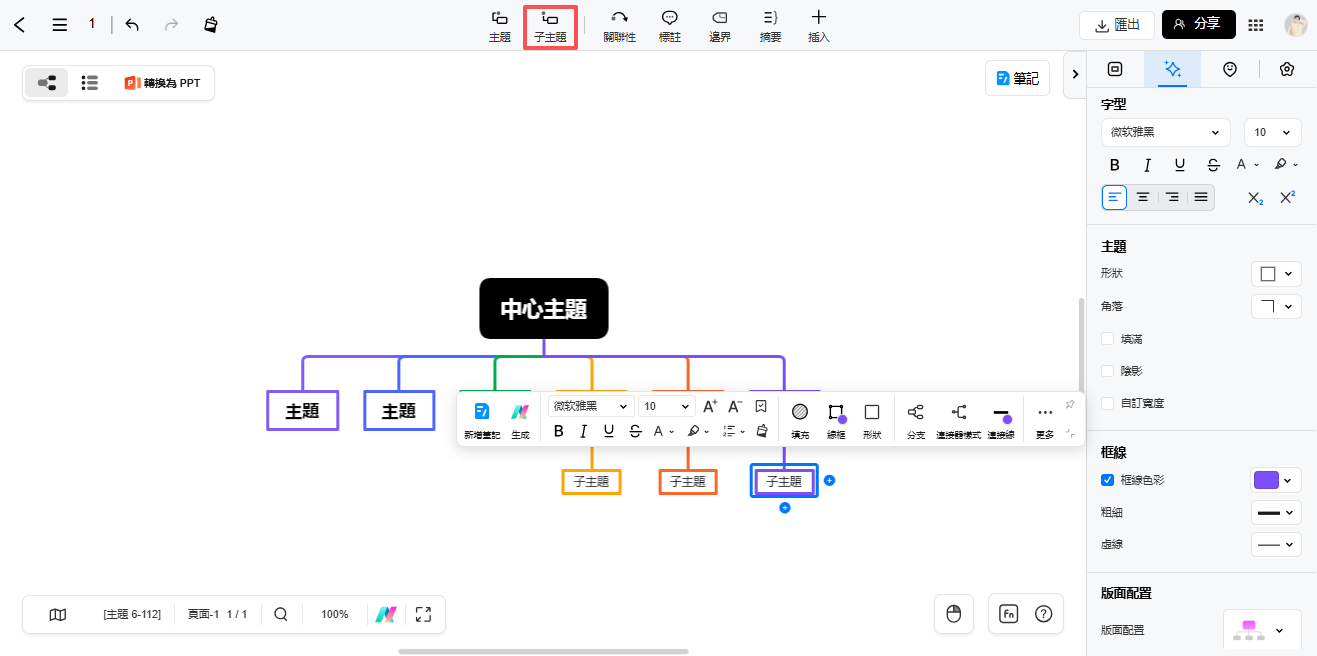Pick the purple 框線色彩 color swatch
The image size is (1317, 656).
tap(1268, 479)
